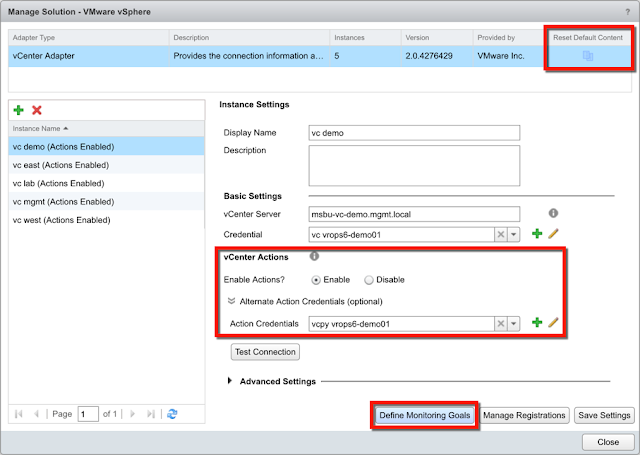
Task: Click VMware Inc. cell
Action: (509, 56)
